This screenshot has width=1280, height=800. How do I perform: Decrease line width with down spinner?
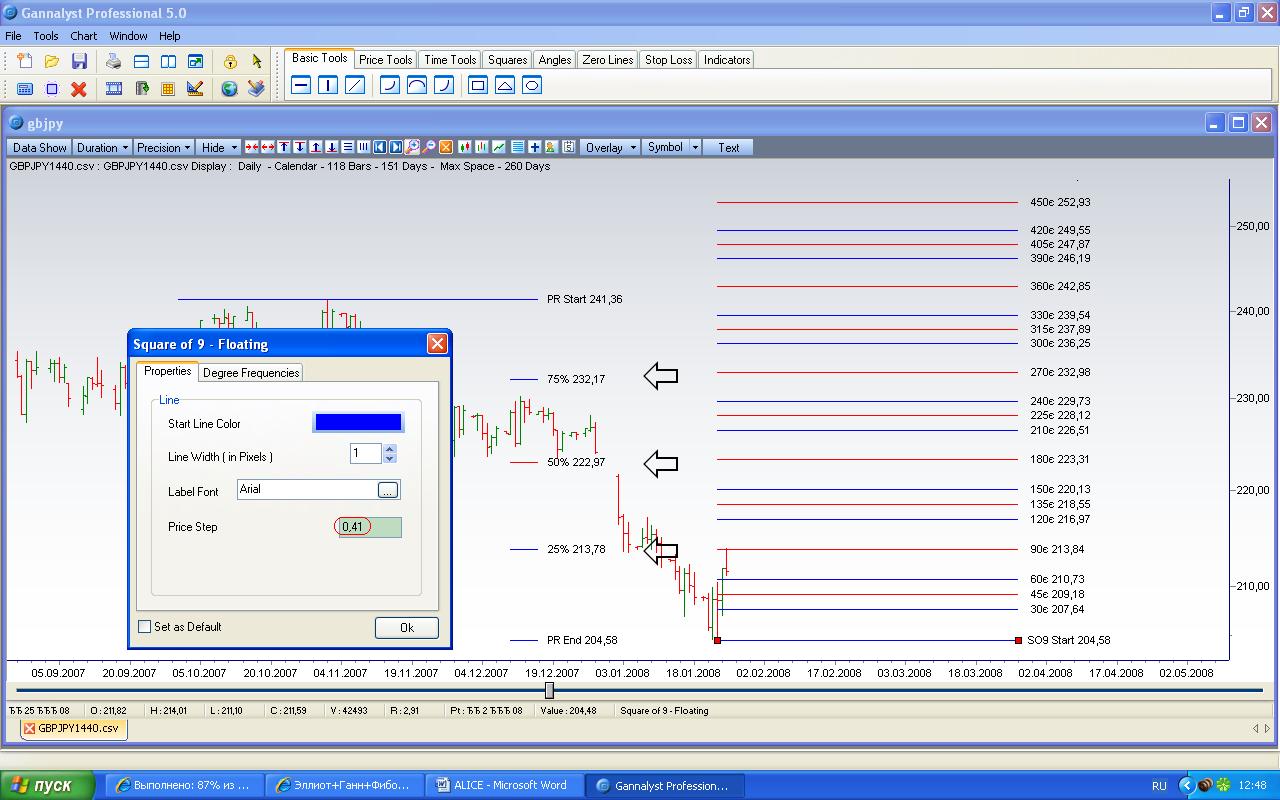click(x=389, y=458)
